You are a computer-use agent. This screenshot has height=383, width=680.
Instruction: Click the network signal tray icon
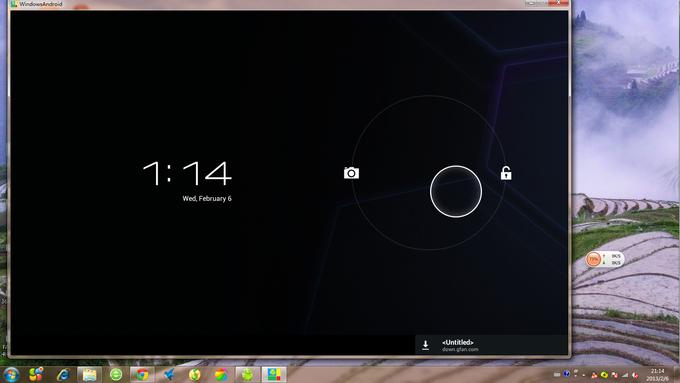[x=625, y=375]
